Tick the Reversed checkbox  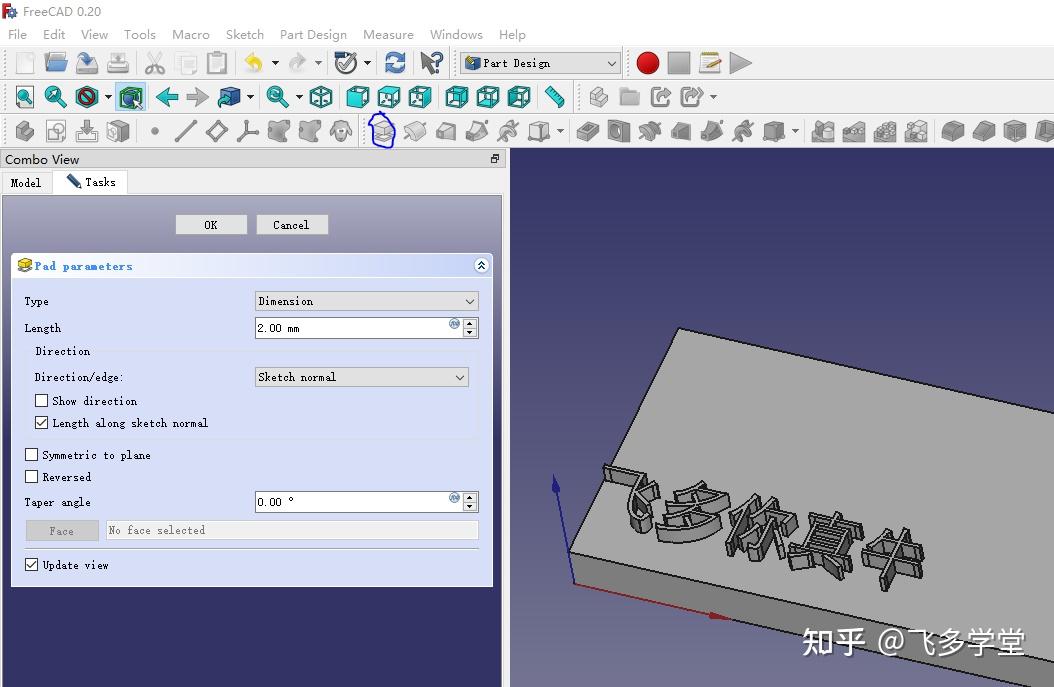click(32, 477)
